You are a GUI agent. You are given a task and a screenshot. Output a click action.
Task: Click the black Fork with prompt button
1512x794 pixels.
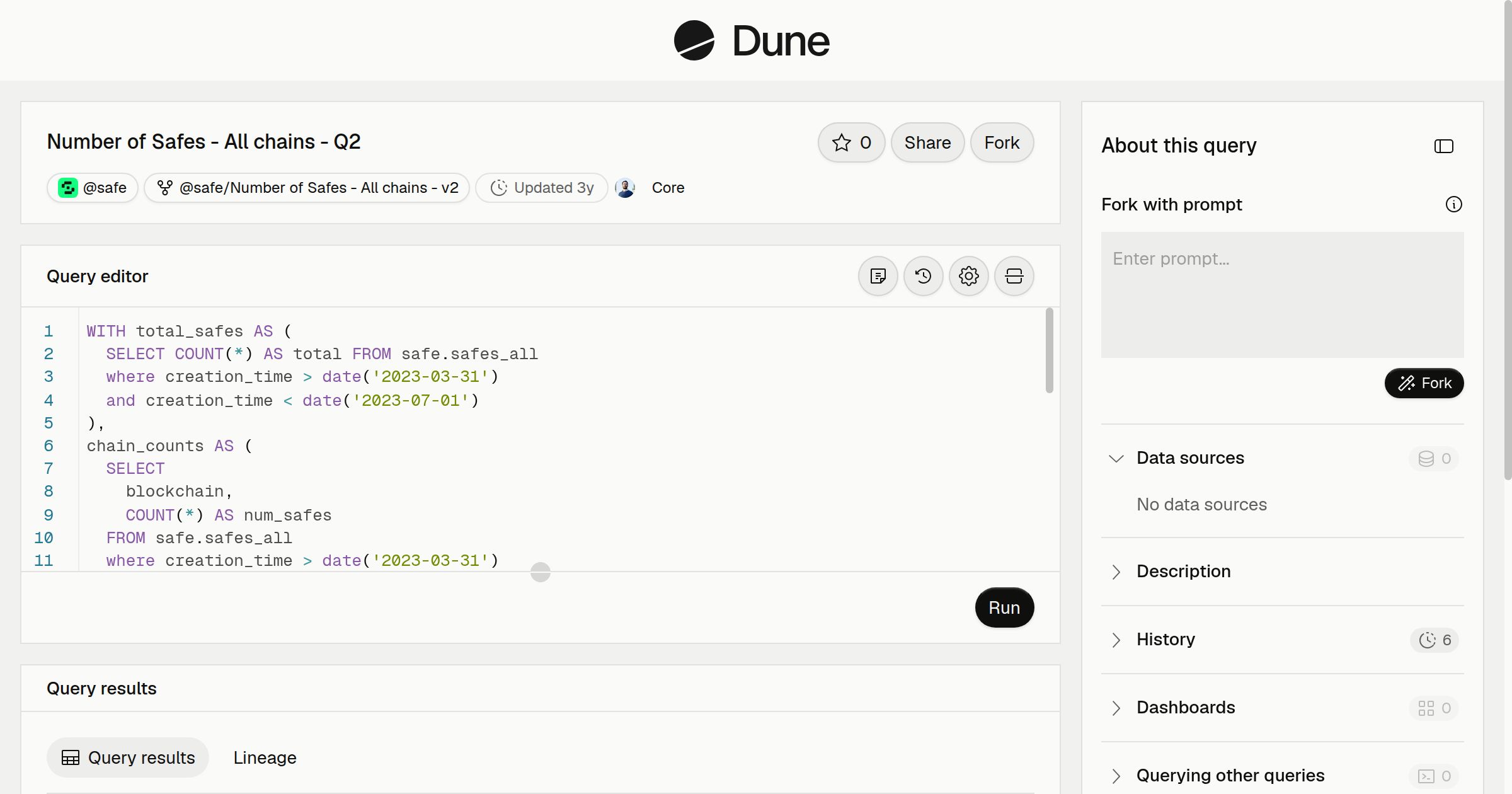coord(1424,383)
